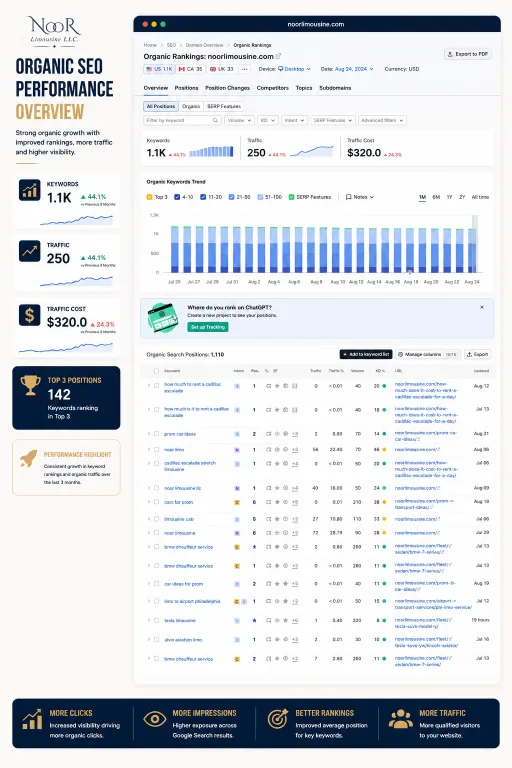Image resolution: width=512 pixels, height=768 pixels.
Task: Open the KD filter dropdown
Action: pos(268,120)
